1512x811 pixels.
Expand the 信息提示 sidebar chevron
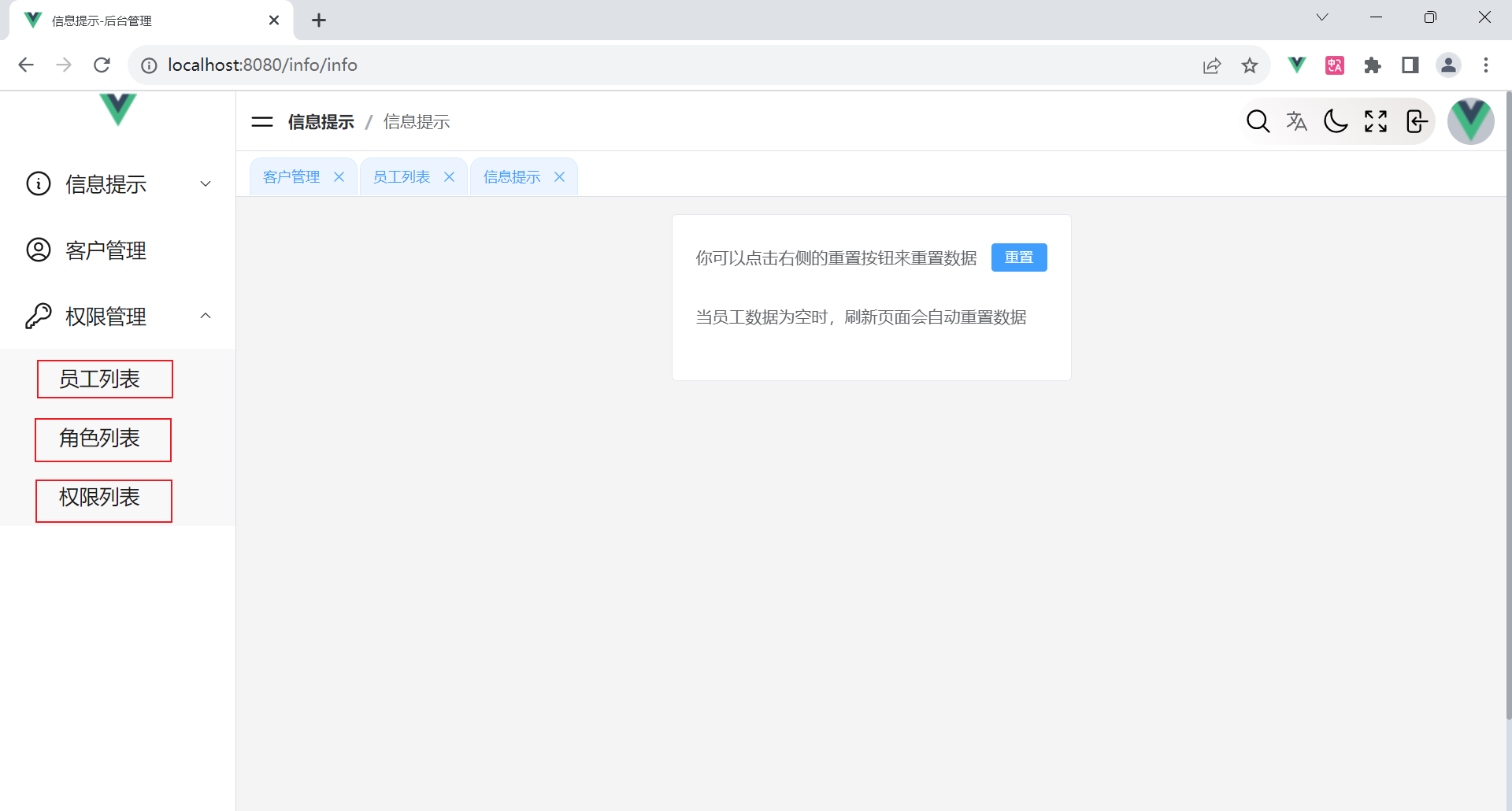click(206, 183)
